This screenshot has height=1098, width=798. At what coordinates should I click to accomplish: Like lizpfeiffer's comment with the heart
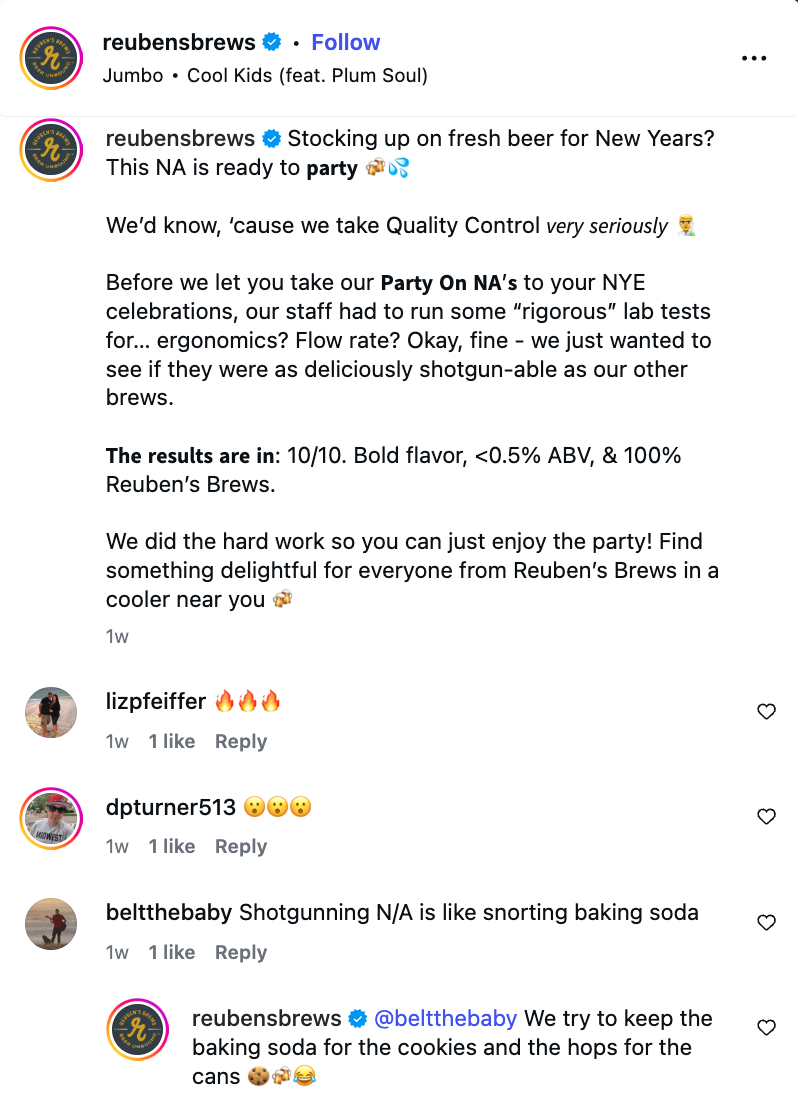click(766, 712)
